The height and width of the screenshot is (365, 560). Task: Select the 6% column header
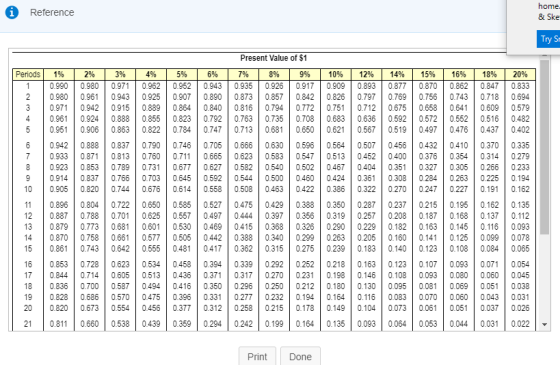(212, 74)
